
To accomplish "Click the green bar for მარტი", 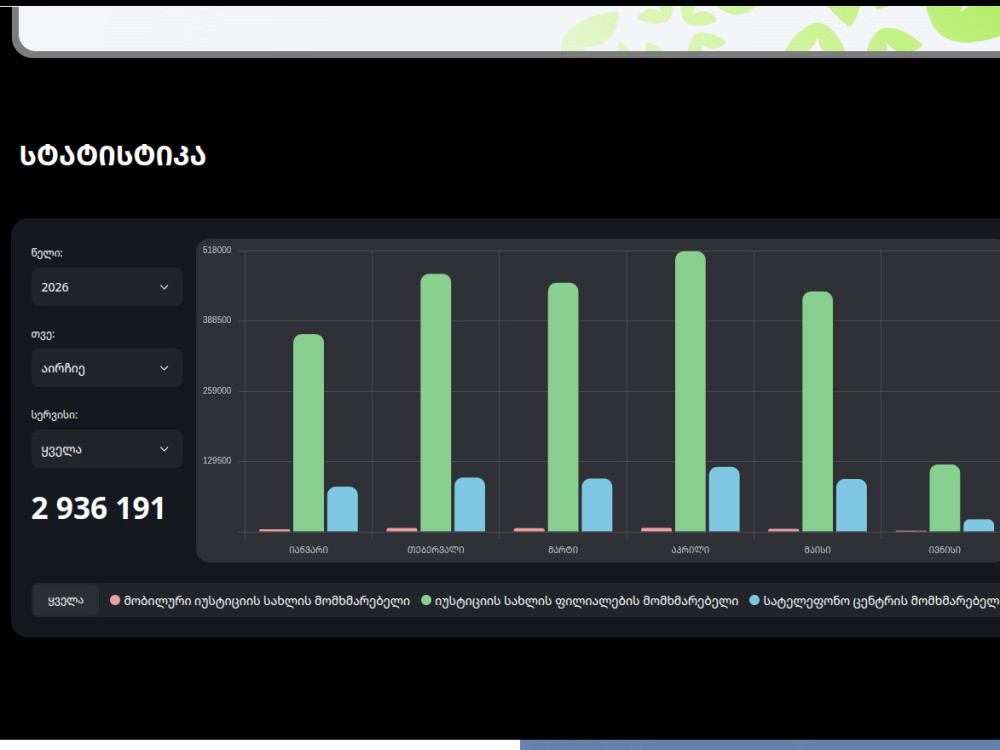I will (x=563, y=407).
